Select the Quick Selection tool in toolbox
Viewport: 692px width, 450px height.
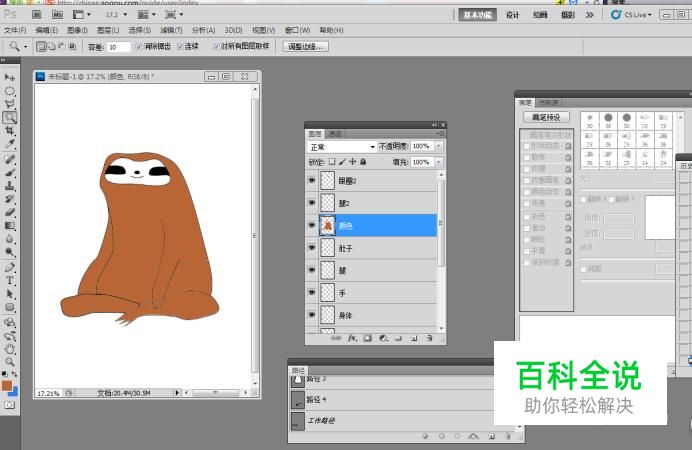click(10, 117)
